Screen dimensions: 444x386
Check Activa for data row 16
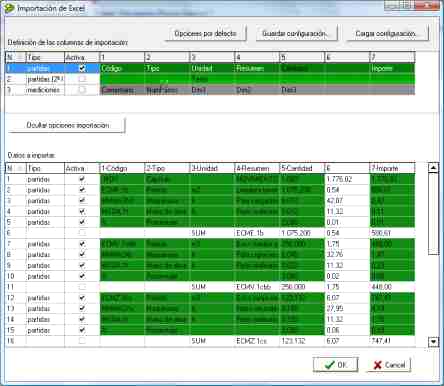(x=82, y=341)
